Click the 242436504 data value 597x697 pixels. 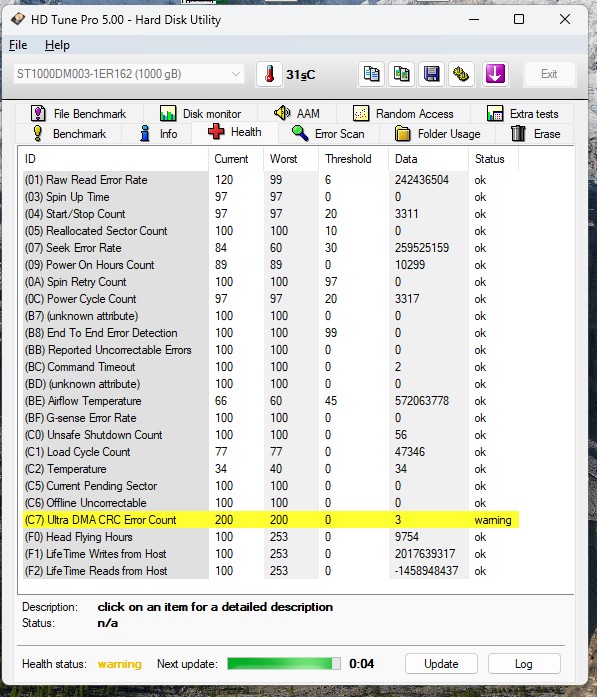tap(421, 180)
